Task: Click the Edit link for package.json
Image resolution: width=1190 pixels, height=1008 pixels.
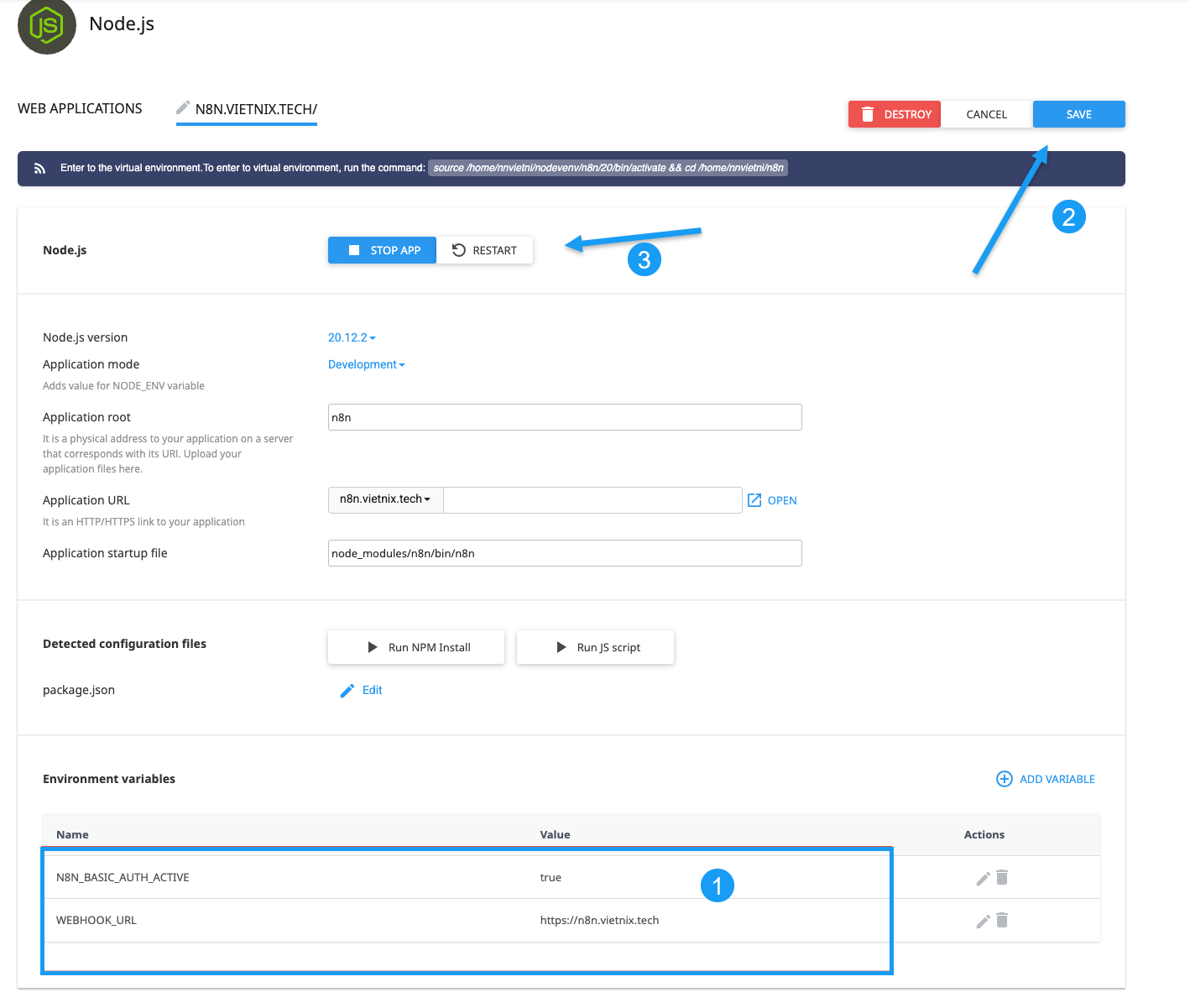Action: 373,690
